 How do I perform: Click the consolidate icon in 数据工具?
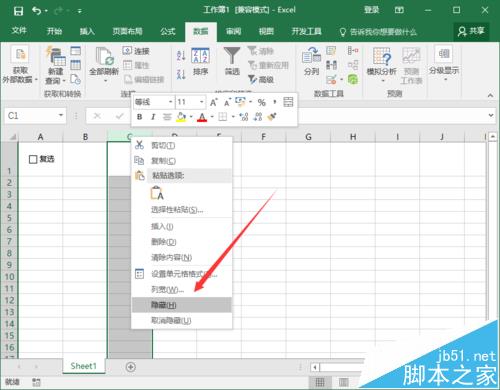point(353,51)
